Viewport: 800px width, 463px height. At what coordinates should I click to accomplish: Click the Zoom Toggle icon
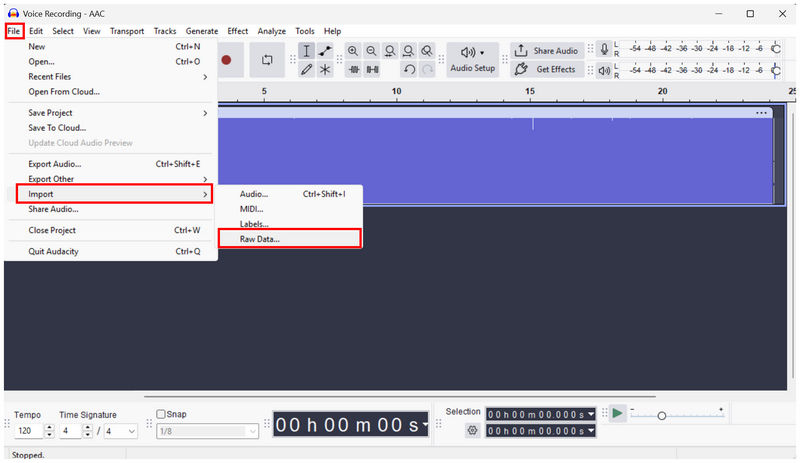coord(427,51)
